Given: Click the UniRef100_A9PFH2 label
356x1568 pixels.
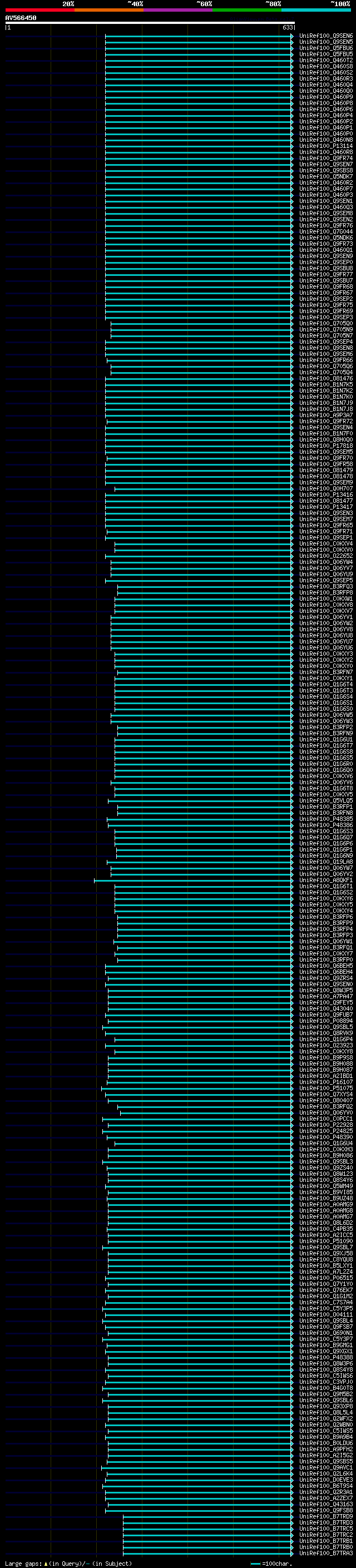Looking at the screenshot, I should click(325, 1449).
